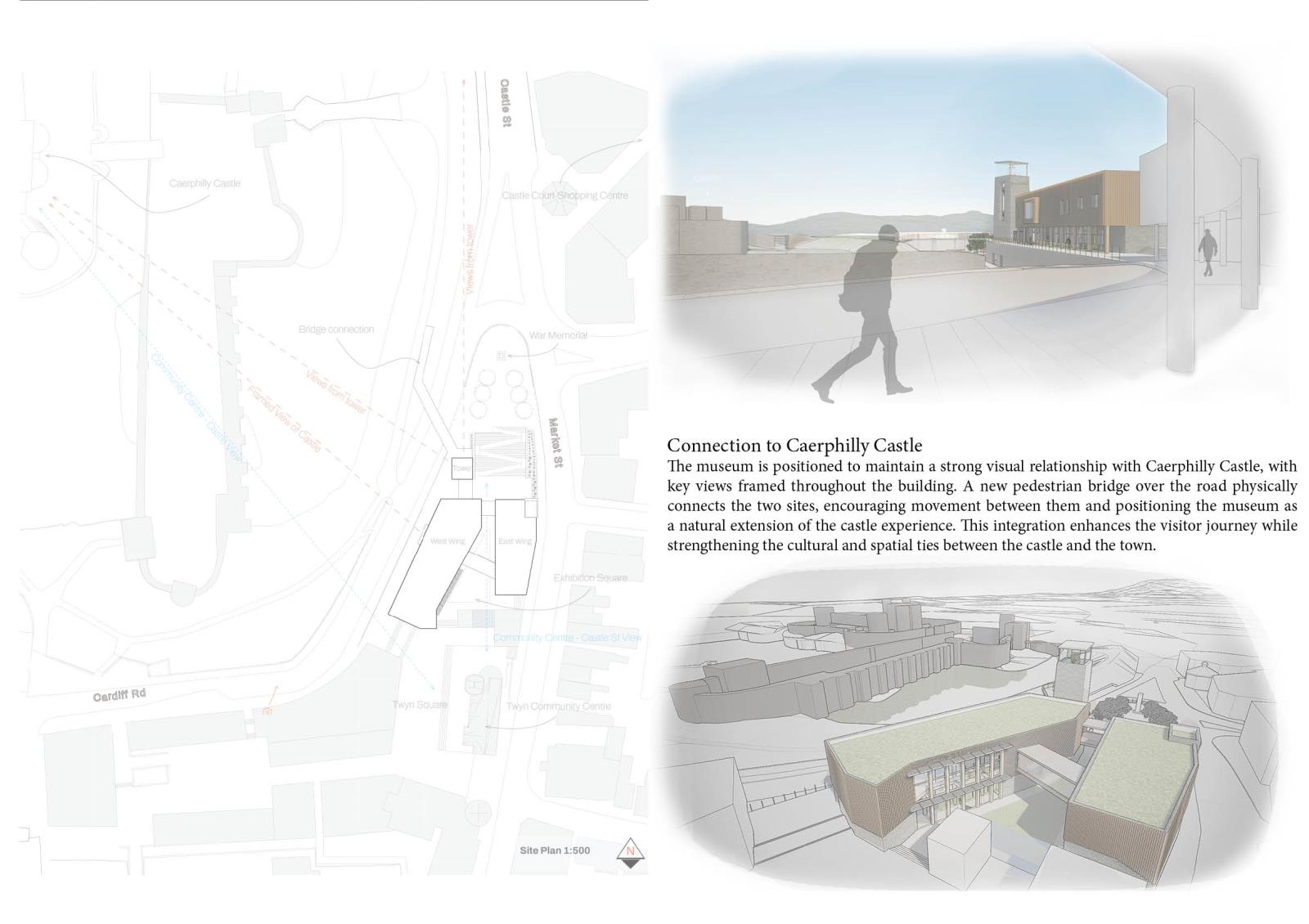Viewport: 1309px width, 924px height.
Task: Click the "East Wing" building outline
Action: pyautogui.click(x=515, y=546)
